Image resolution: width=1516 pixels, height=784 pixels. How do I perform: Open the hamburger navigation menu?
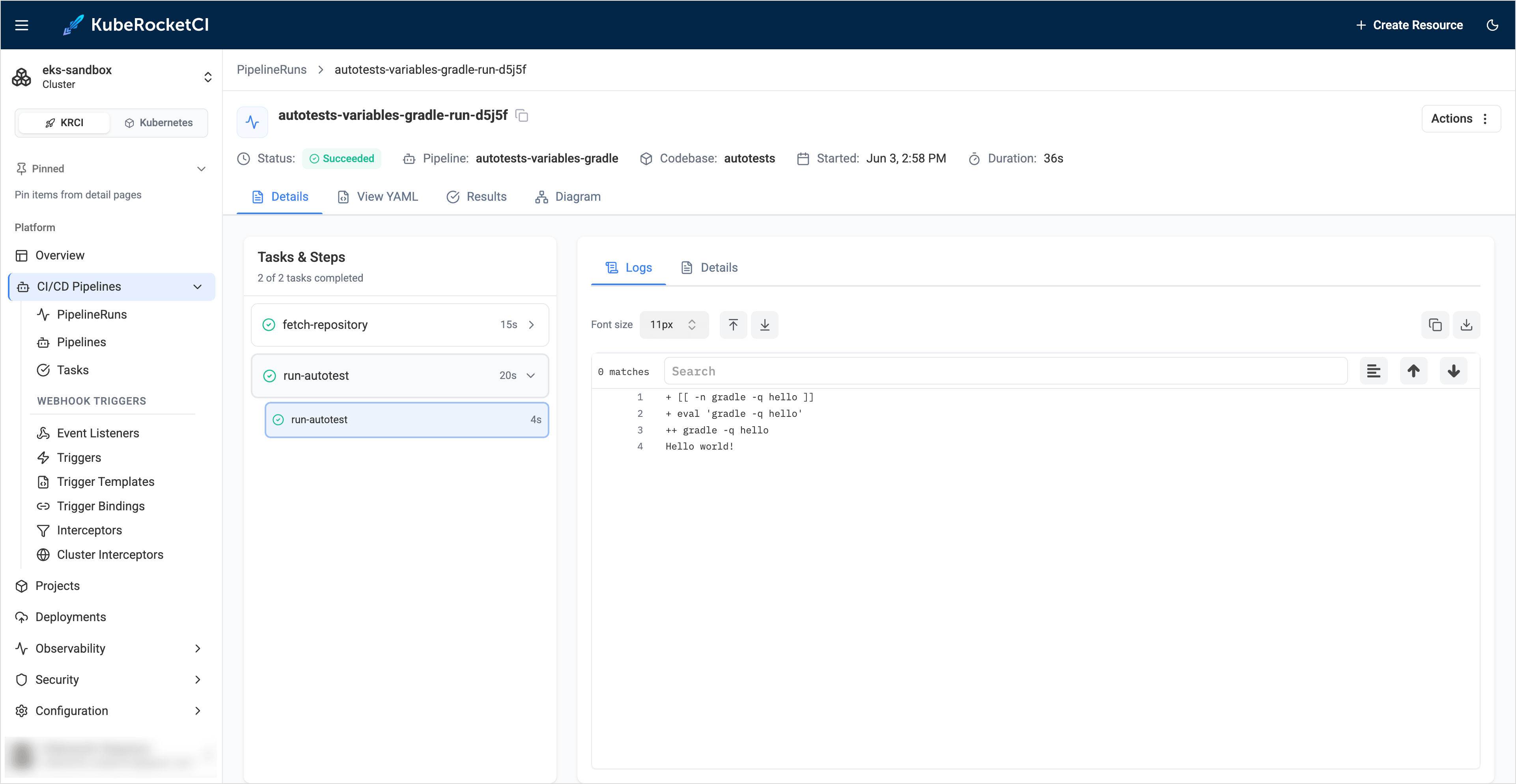(x=22, y=25)
